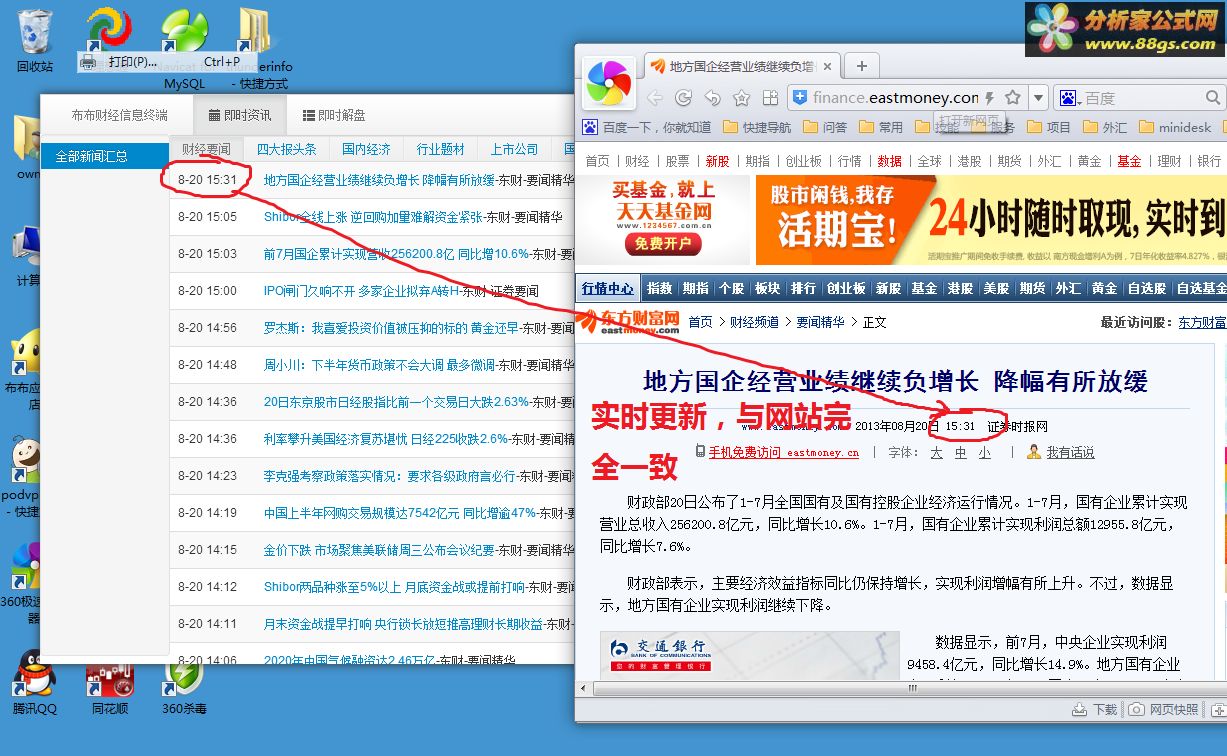Click the lightning speed-mode icon in address bar
1227x756 pixels.
coord(990,98)
